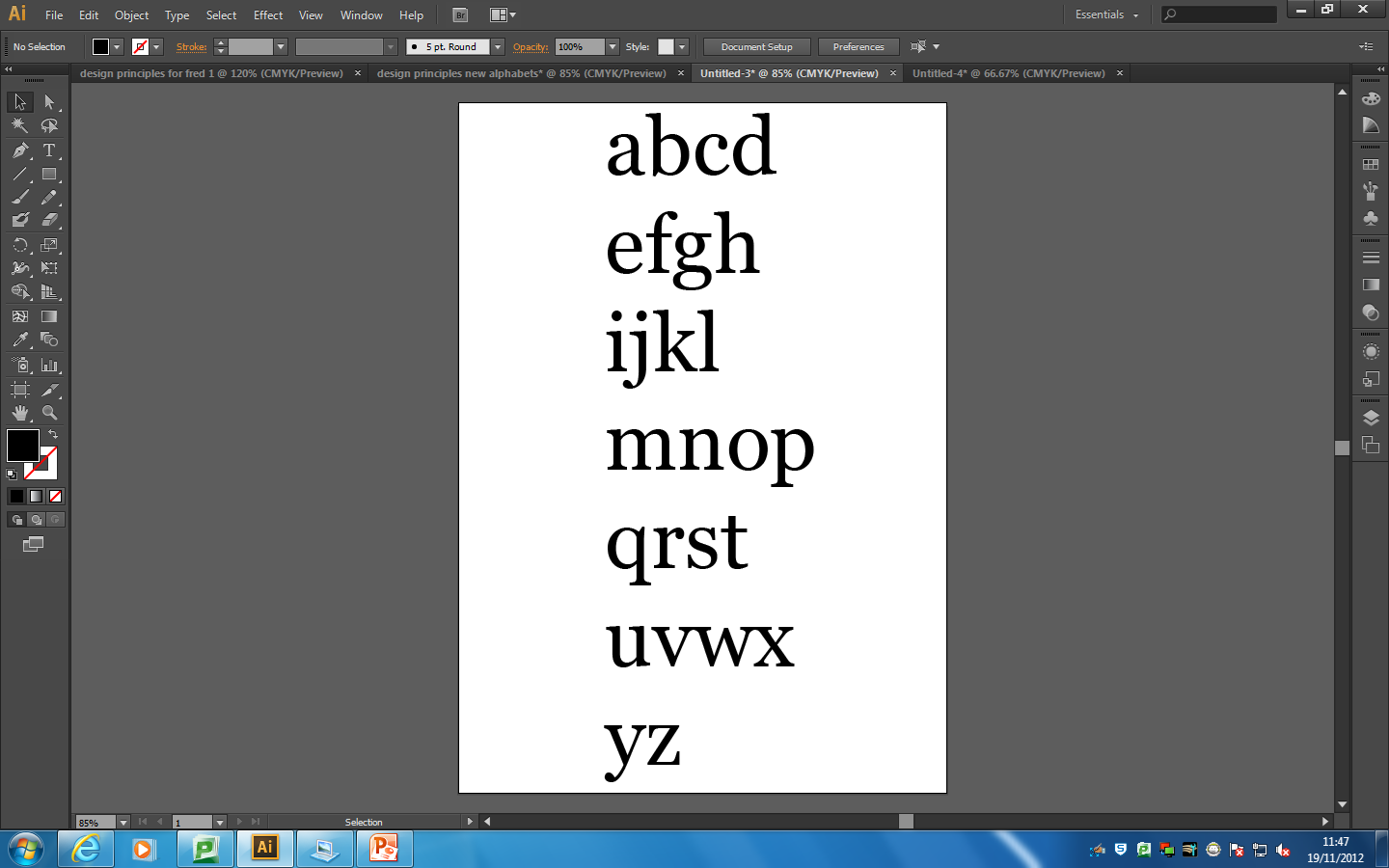This screenshot has width=1389, height=868.
Task: Swap fill and stroke colors
Action: click(x=55, y=433)
